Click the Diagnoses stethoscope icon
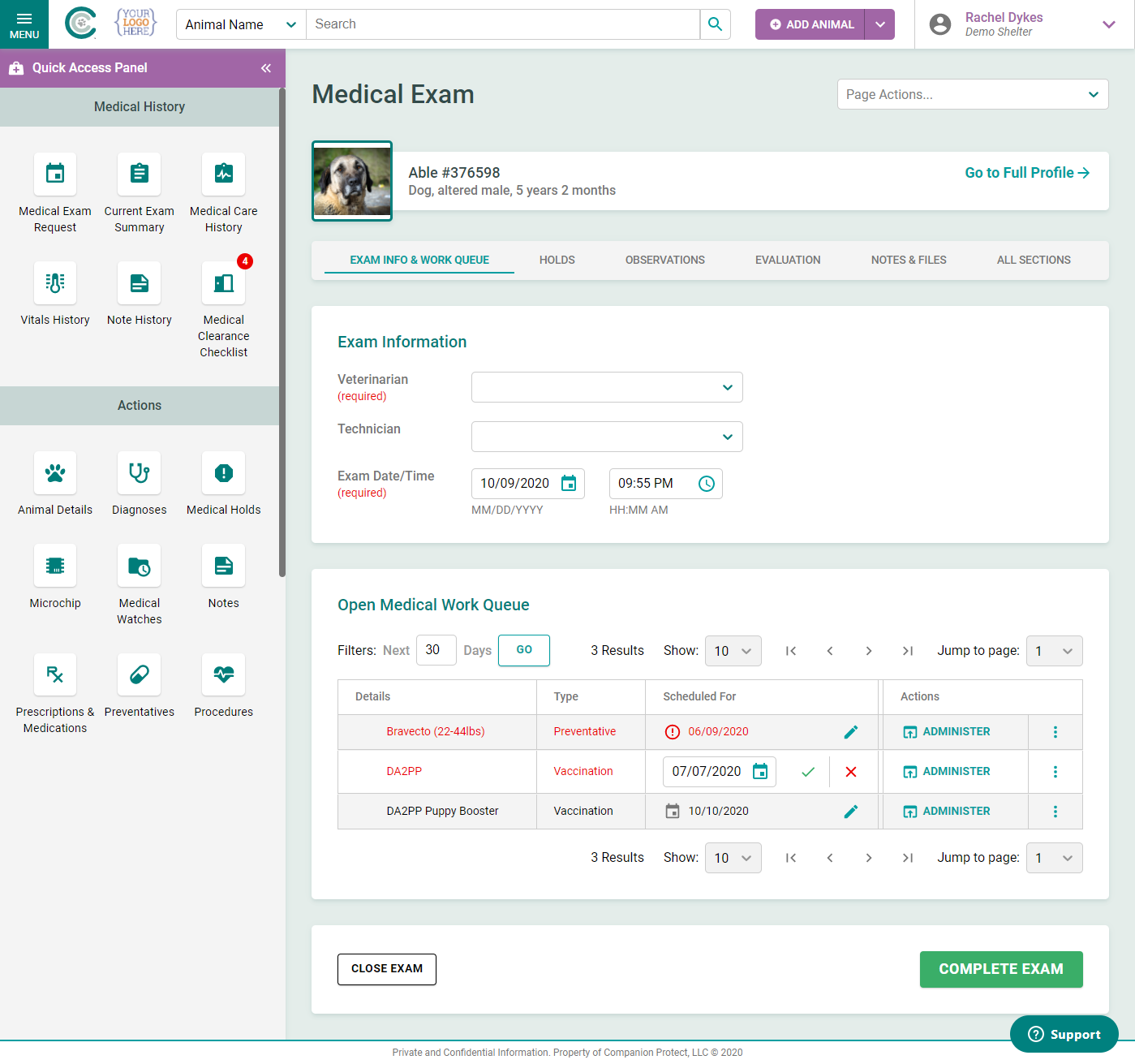1135x1064 pixels. pyautogui.click(x=139, y=472)
